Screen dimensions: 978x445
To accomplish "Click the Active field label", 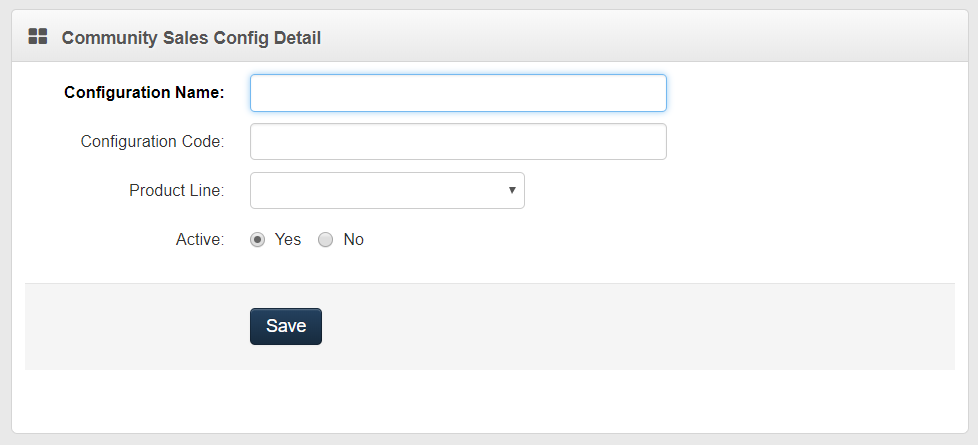I will click(x=200, y=240).
